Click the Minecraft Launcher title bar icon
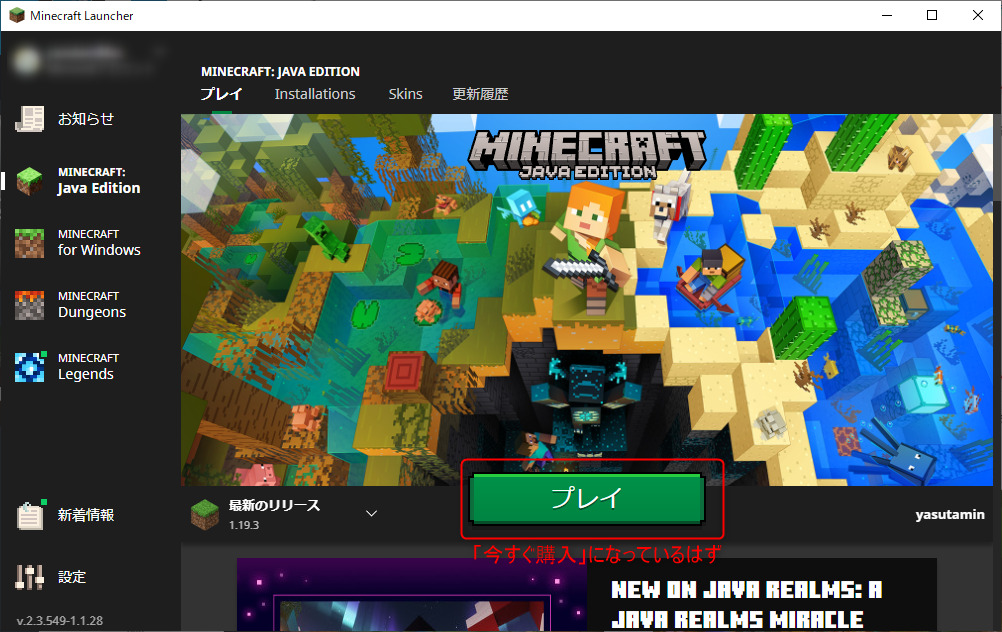This screenshot has height=632, width=1002. pyautogui.click(x=17, y=15)
